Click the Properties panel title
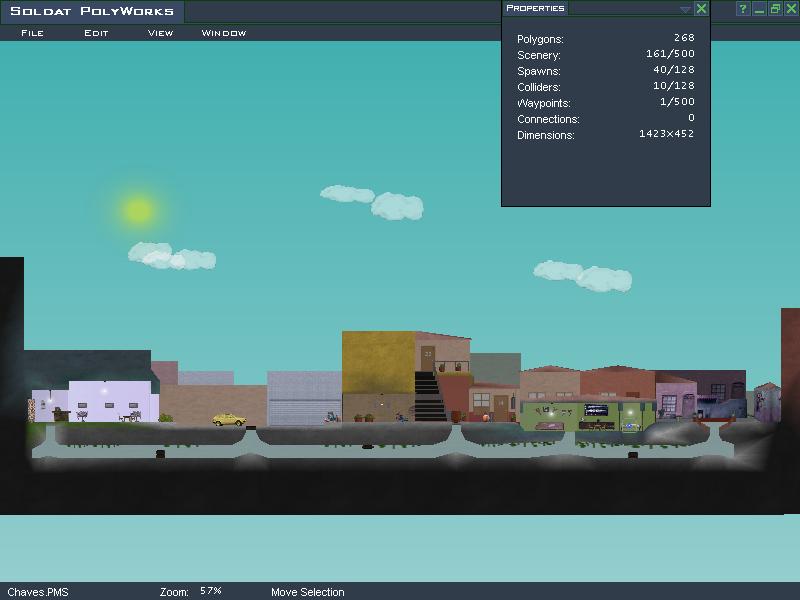The width and height of the screenshot is (800, 600). click(535, 8)
